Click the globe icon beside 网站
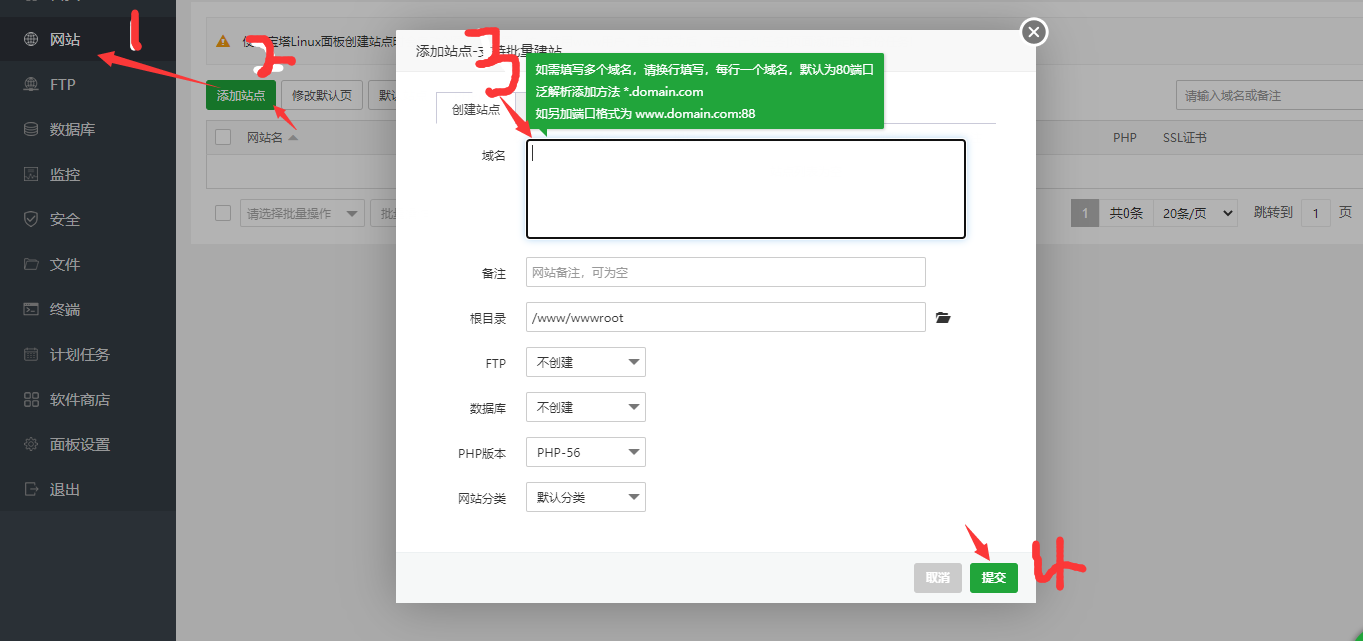The height and width of the screenshot is (641, 1363). click(x=31, y=40)
